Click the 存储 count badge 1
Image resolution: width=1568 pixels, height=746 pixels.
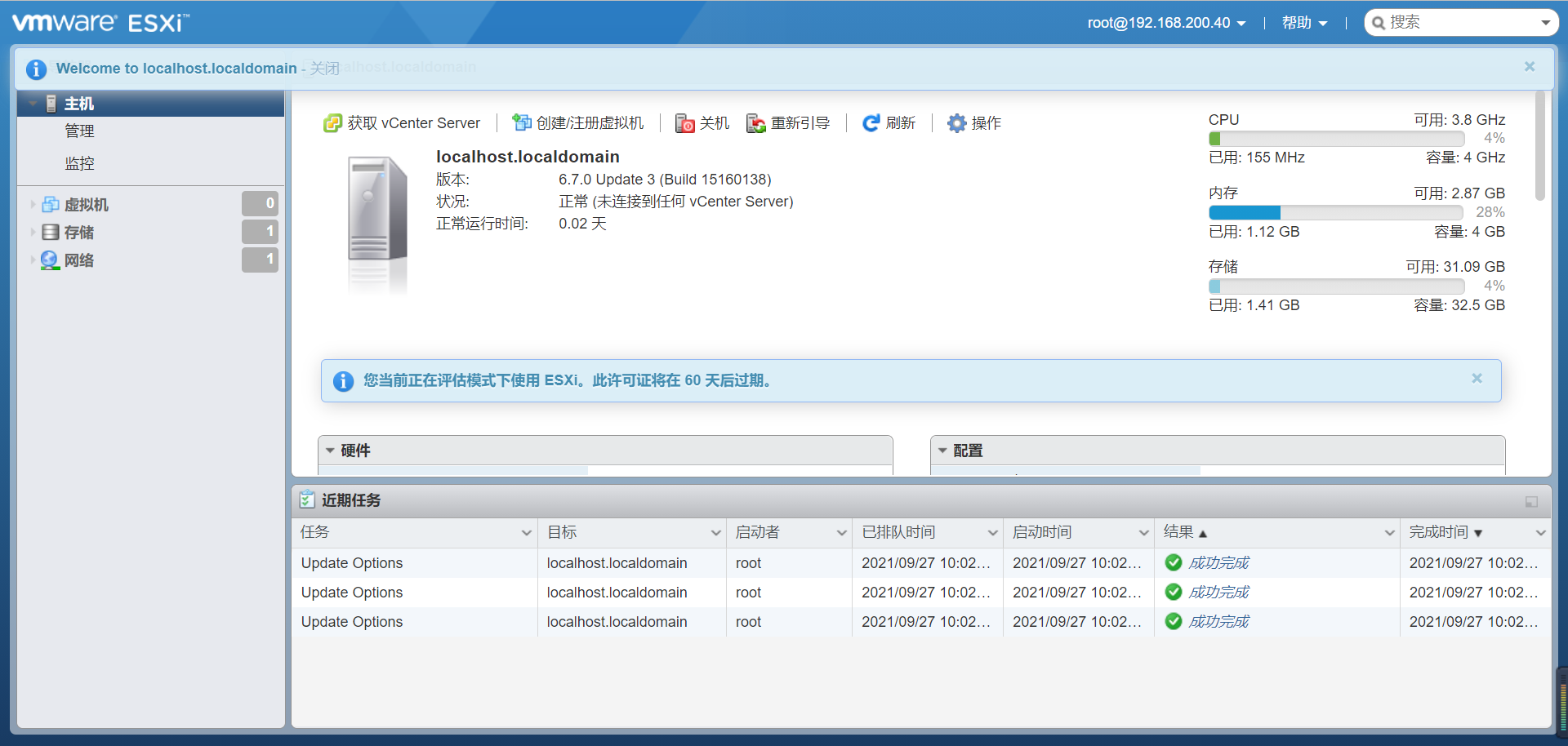click(261, 231)
